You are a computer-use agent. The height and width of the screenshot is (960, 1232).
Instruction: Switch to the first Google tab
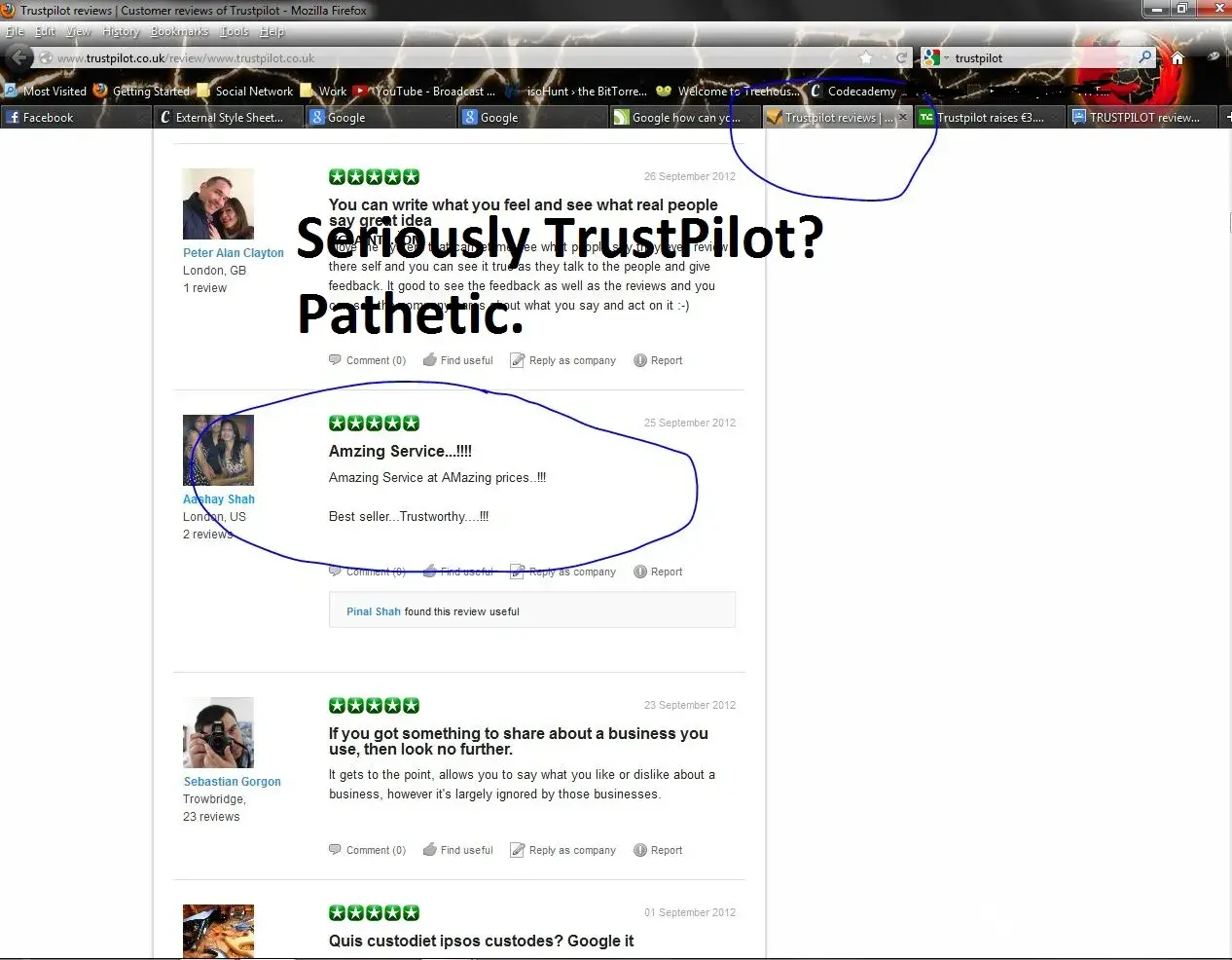pyautogui.click(x=381, y=118)
